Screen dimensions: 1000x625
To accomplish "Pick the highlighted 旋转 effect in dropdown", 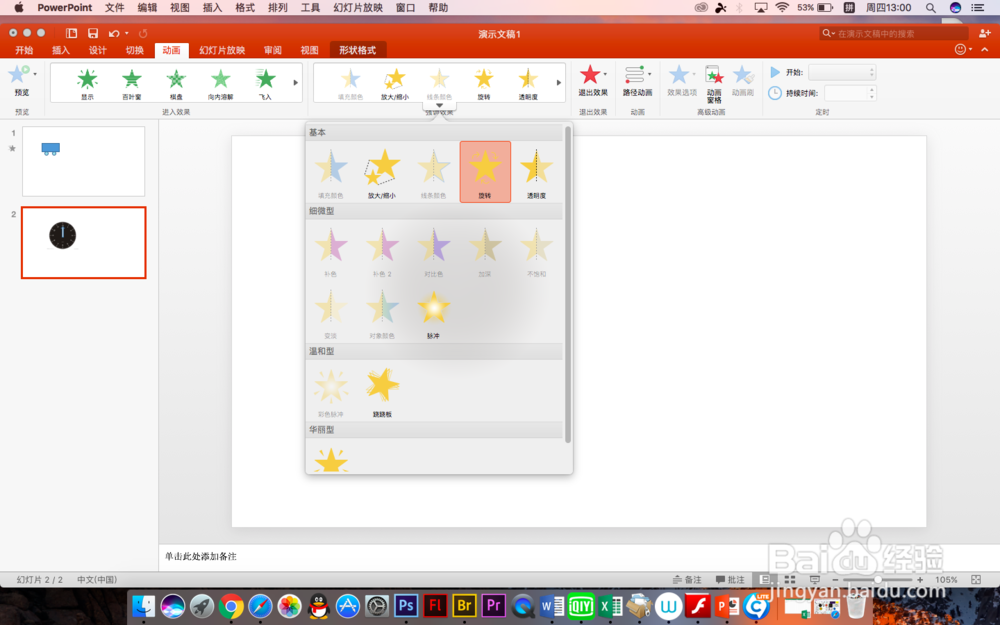I will pyautogui.click(x=485, y=172).
